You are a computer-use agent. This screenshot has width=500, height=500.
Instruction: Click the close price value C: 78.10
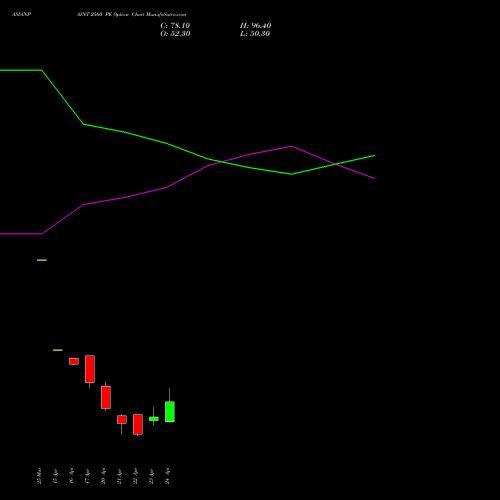point(175,26)
